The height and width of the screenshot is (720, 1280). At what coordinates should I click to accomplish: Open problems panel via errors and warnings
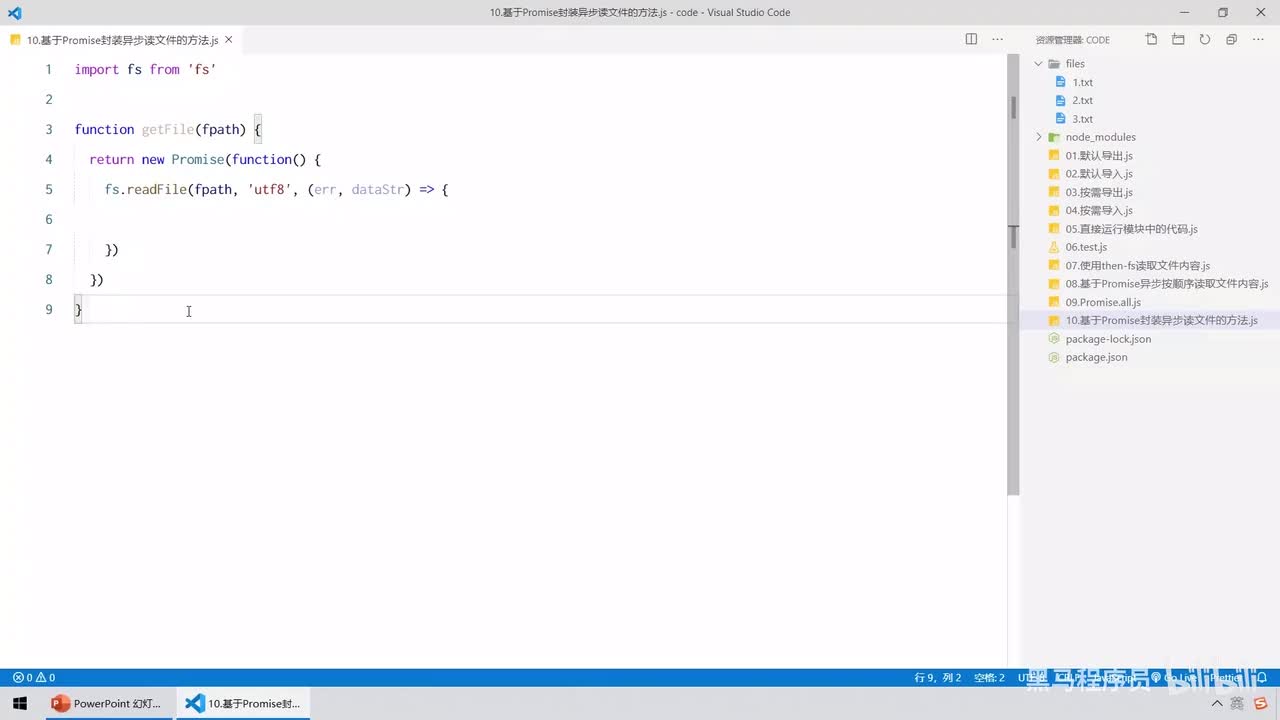[x=34, y=677]
